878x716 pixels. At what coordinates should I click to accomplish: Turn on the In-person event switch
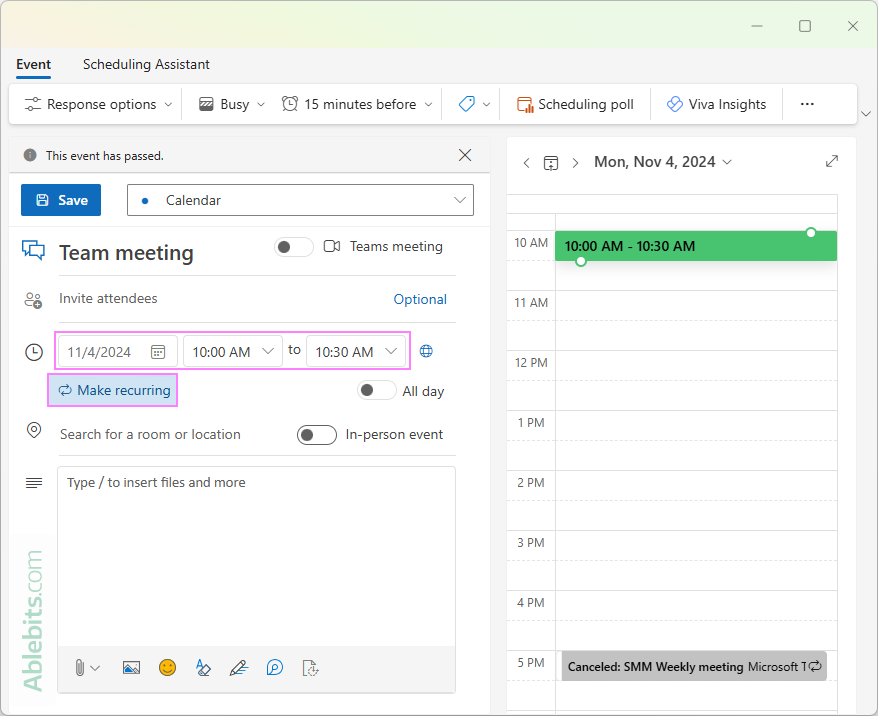pyautogui.click(x=316, y=435)
